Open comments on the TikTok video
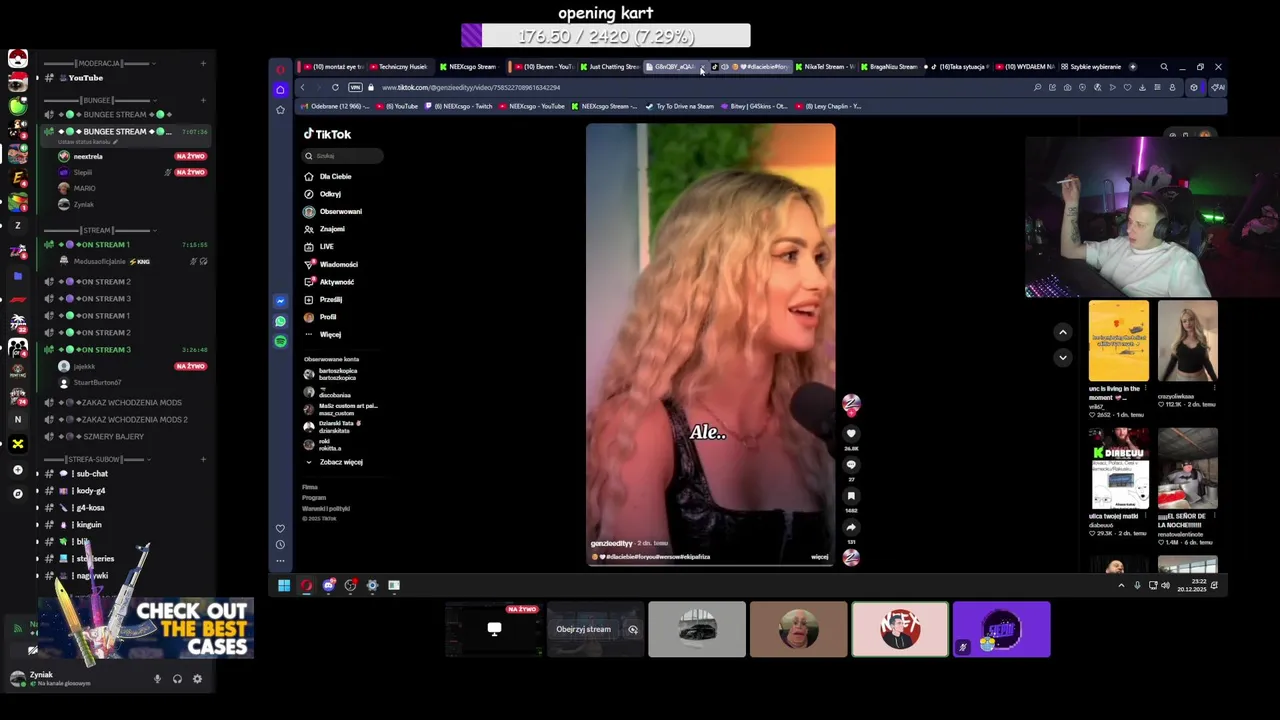The height and width of the screenshot is (720, 1280). pyautogui.click(x=851, y=465)
